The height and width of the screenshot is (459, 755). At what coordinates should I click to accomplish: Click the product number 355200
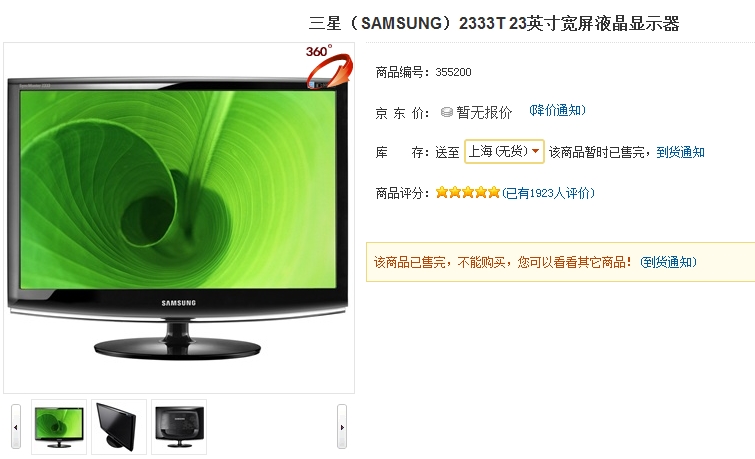point(453,72)
